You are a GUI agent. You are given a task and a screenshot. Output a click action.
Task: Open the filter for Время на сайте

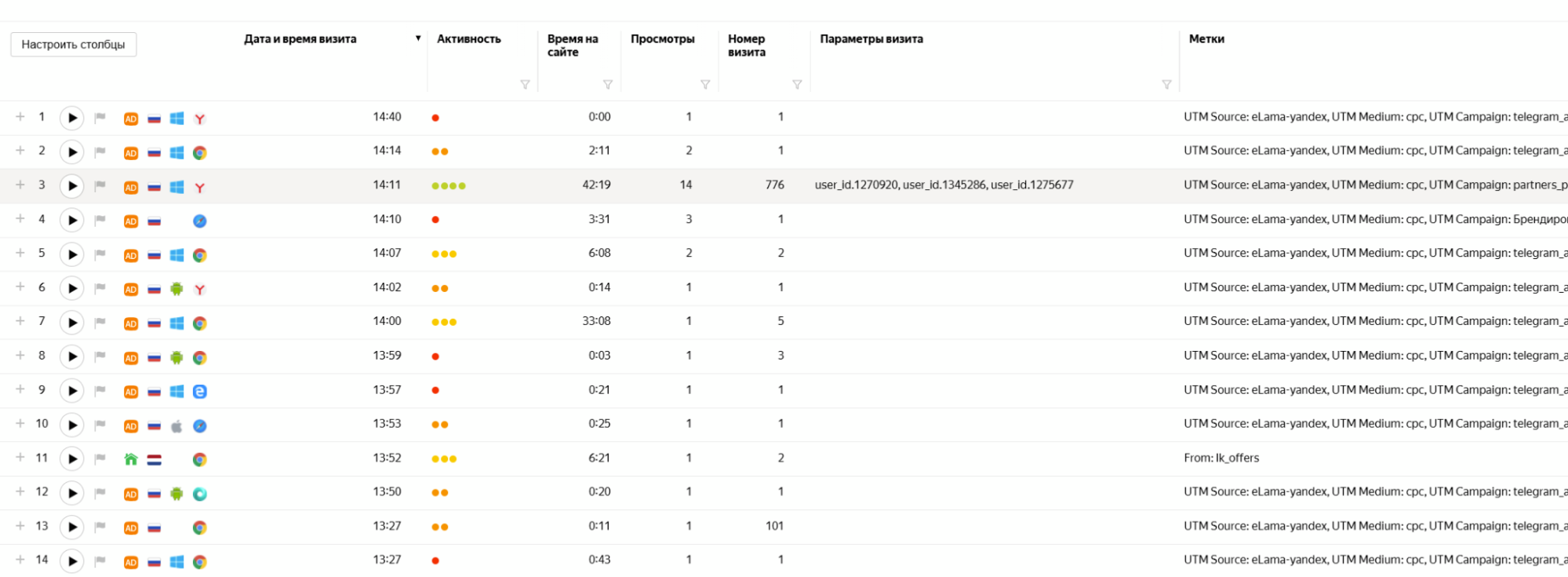607,85
